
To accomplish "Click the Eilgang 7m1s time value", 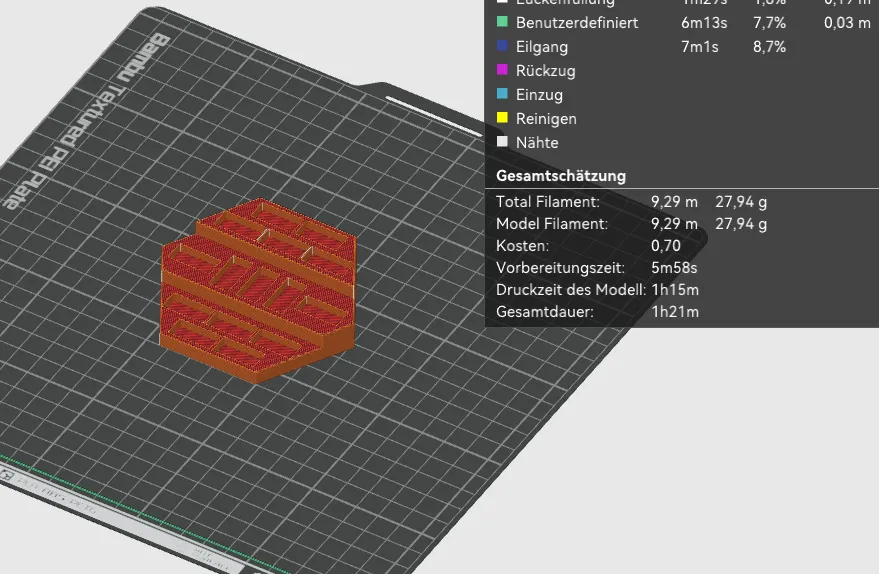I will (x=699, y=47).
